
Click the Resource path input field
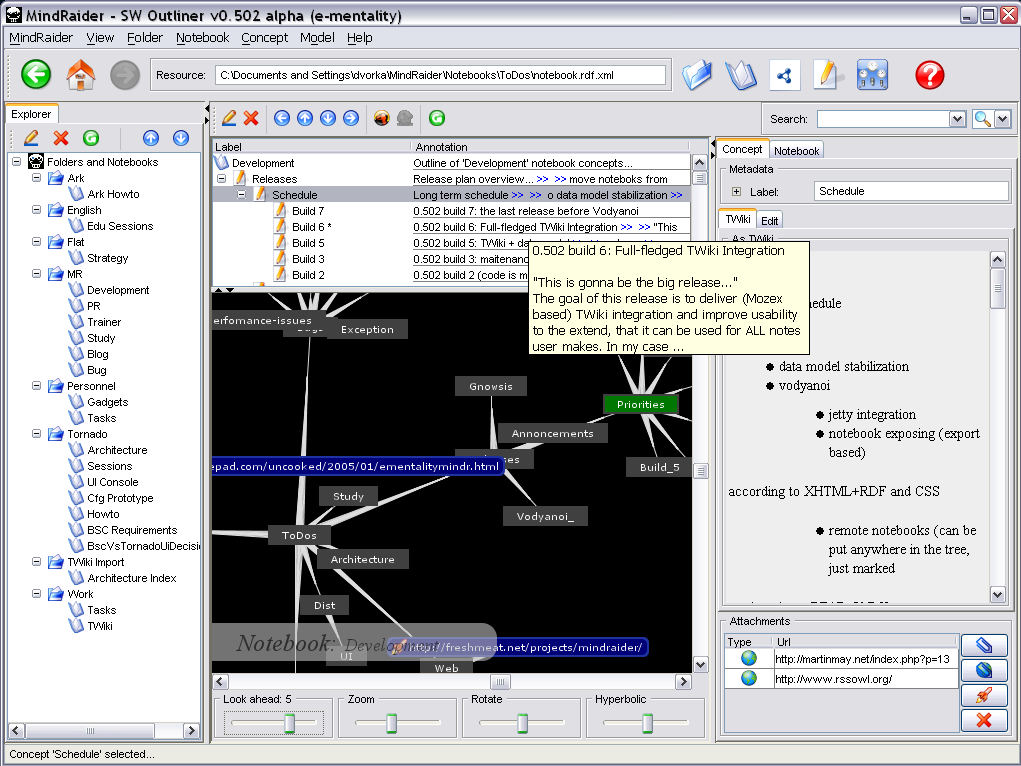click(x=439, y=75)
